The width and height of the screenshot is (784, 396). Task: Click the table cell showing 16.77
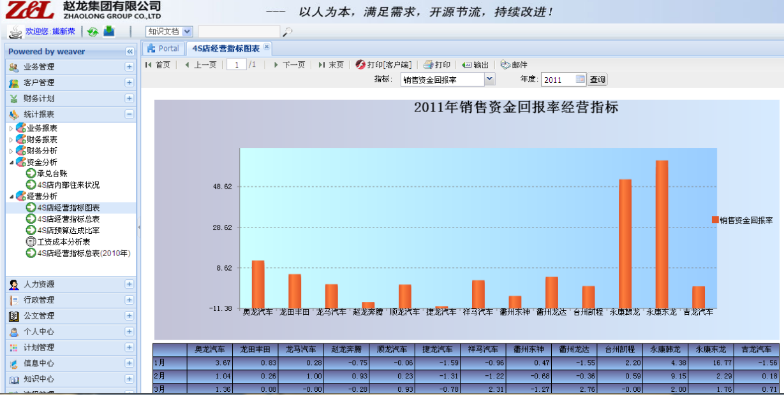[710, 363]
